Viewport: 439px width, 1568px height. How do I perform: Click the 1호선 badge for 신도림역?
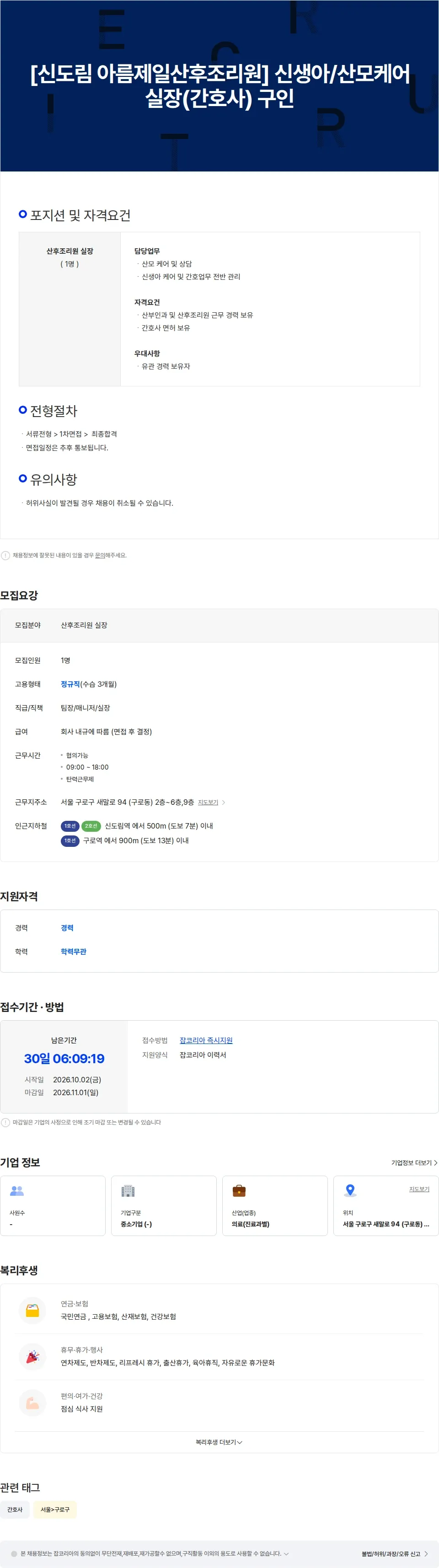70,826
